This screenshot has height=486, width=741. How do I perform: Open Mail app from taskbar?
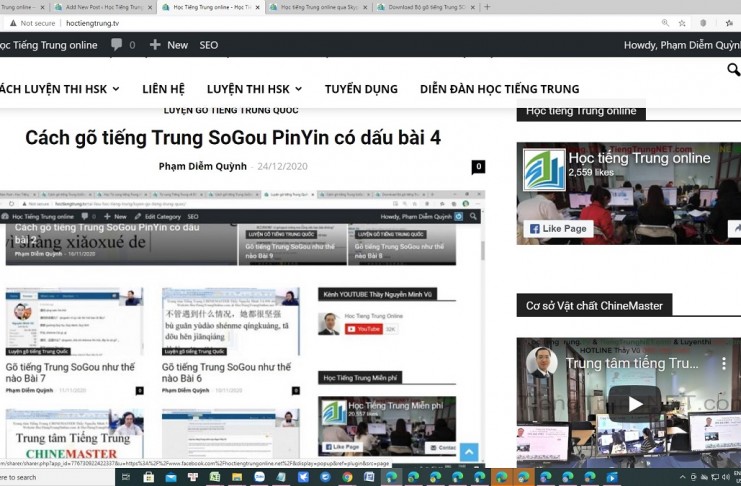click(171, 477)
